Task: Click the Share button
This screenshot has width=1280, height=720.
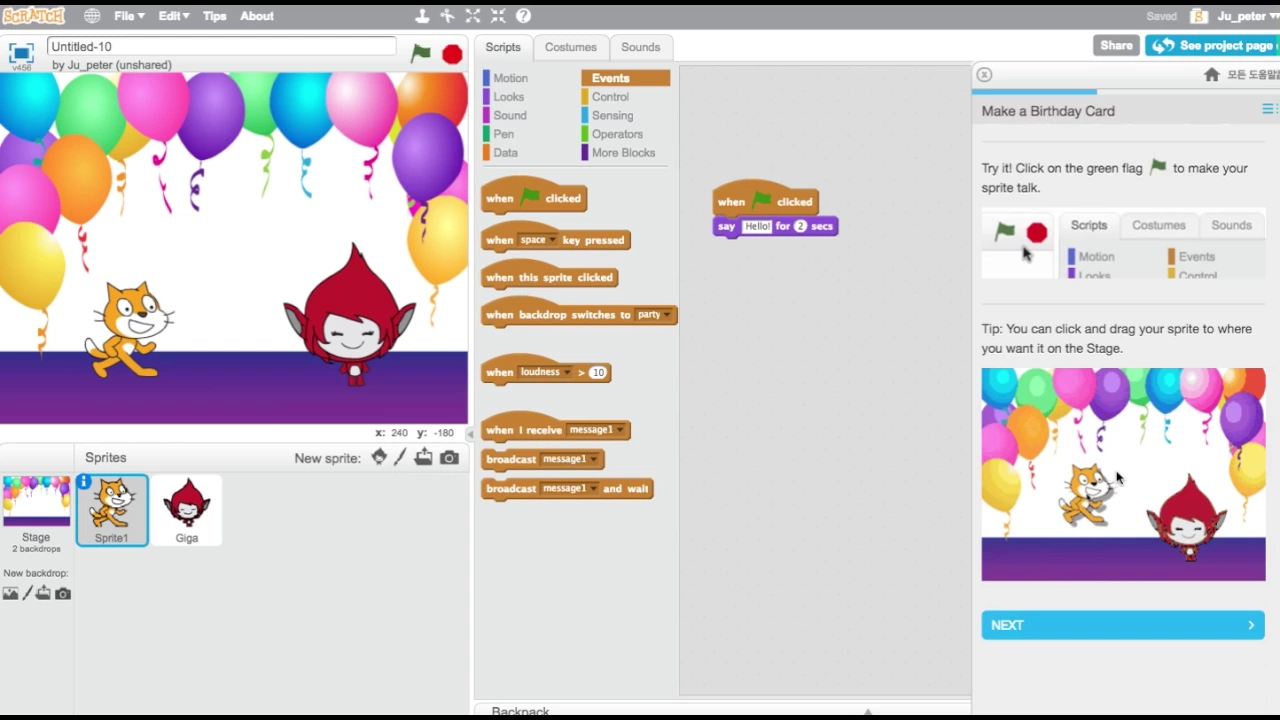Action: tap(1116, 45)
